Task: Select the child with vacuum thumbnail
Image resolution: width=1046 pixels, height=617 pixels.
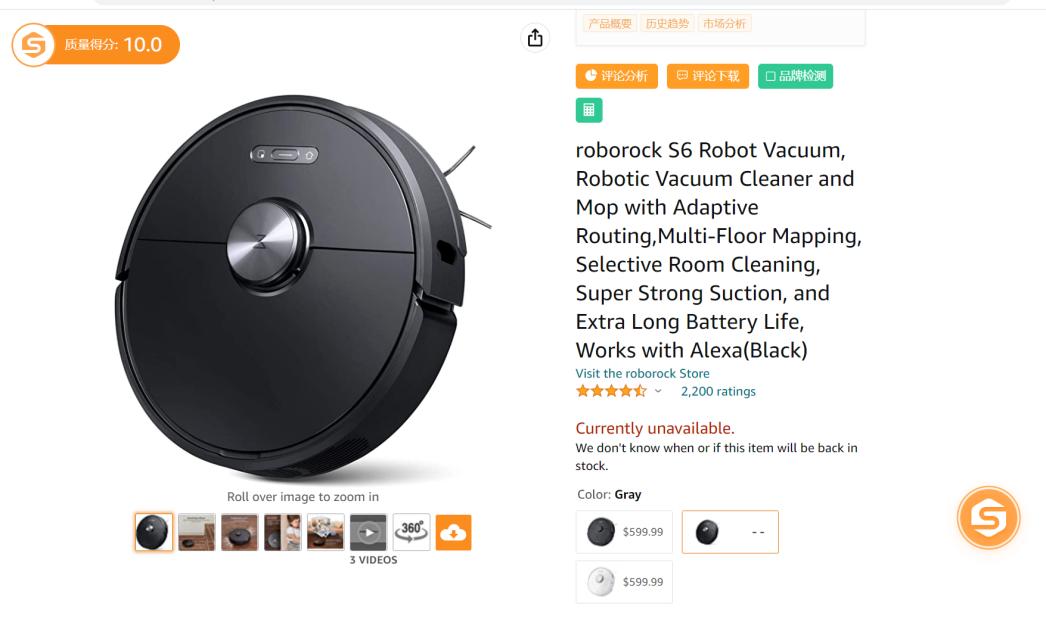Action: click(282, 532)
